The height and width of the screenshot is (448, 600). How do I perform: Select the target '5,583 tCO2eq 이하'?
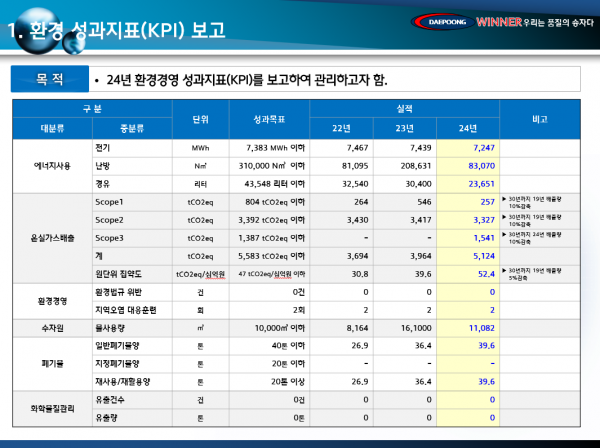click(x=272, y=256)
